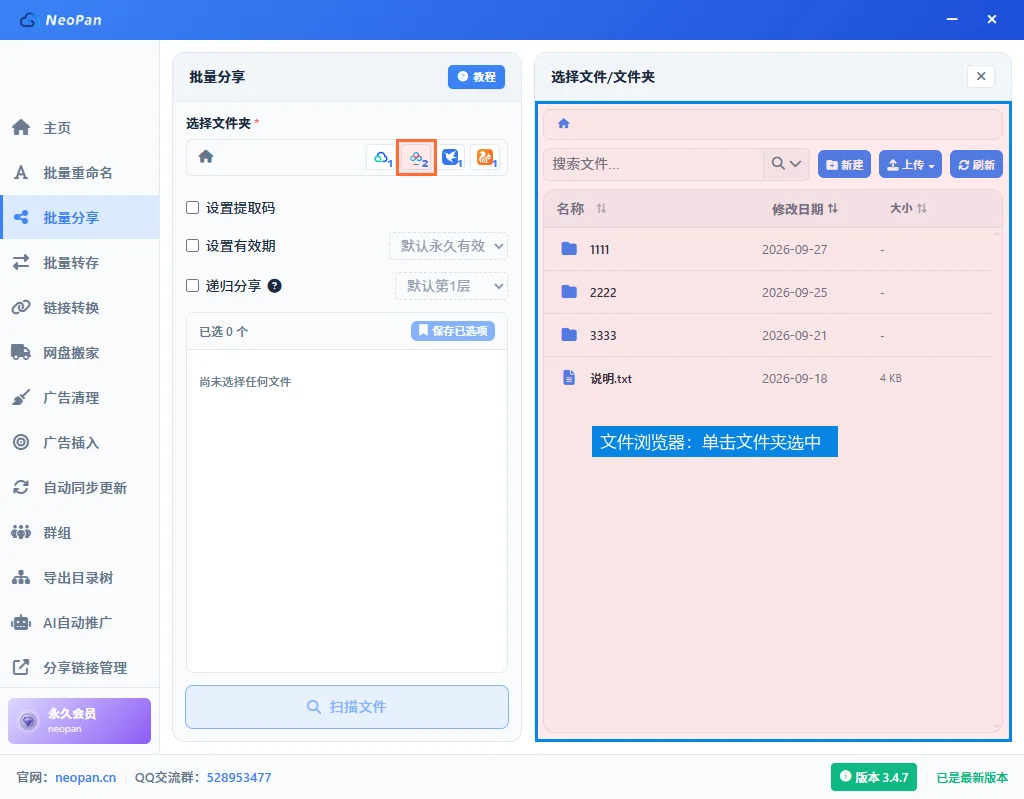Click the home breadcrumb in file browser
This screenshot has width=1024, height=799.
point(564,123)
